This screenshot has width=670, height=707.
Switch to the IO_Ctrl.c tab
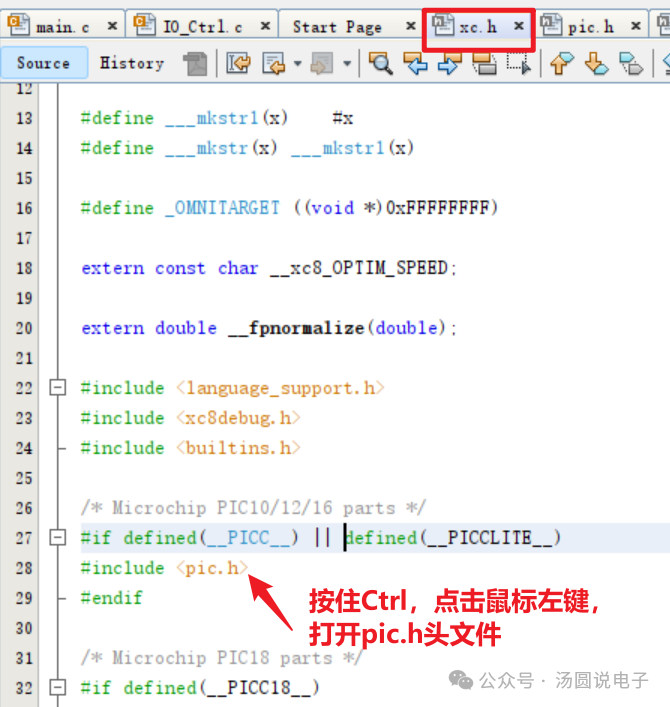point(202,27)
